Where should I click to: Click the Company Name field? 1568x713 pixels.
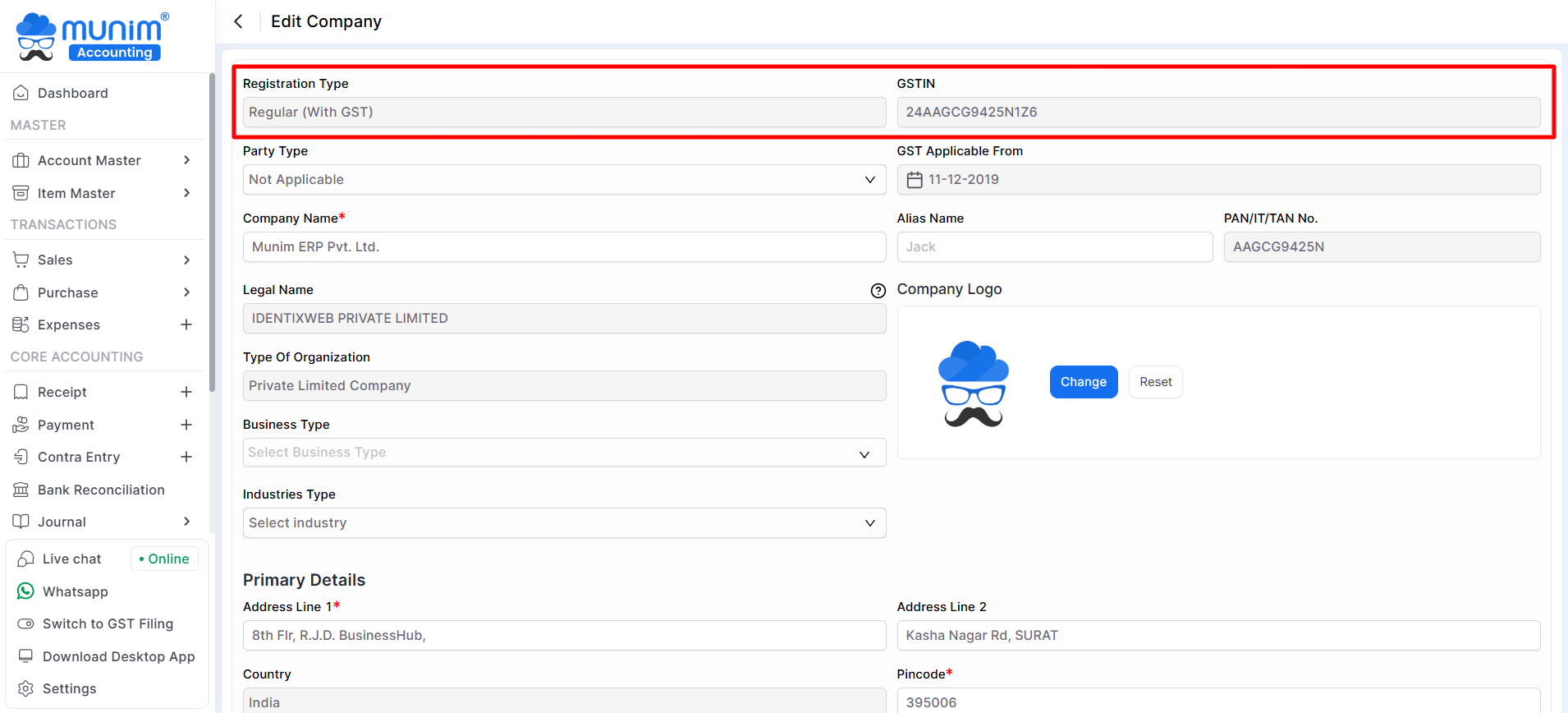564,247
